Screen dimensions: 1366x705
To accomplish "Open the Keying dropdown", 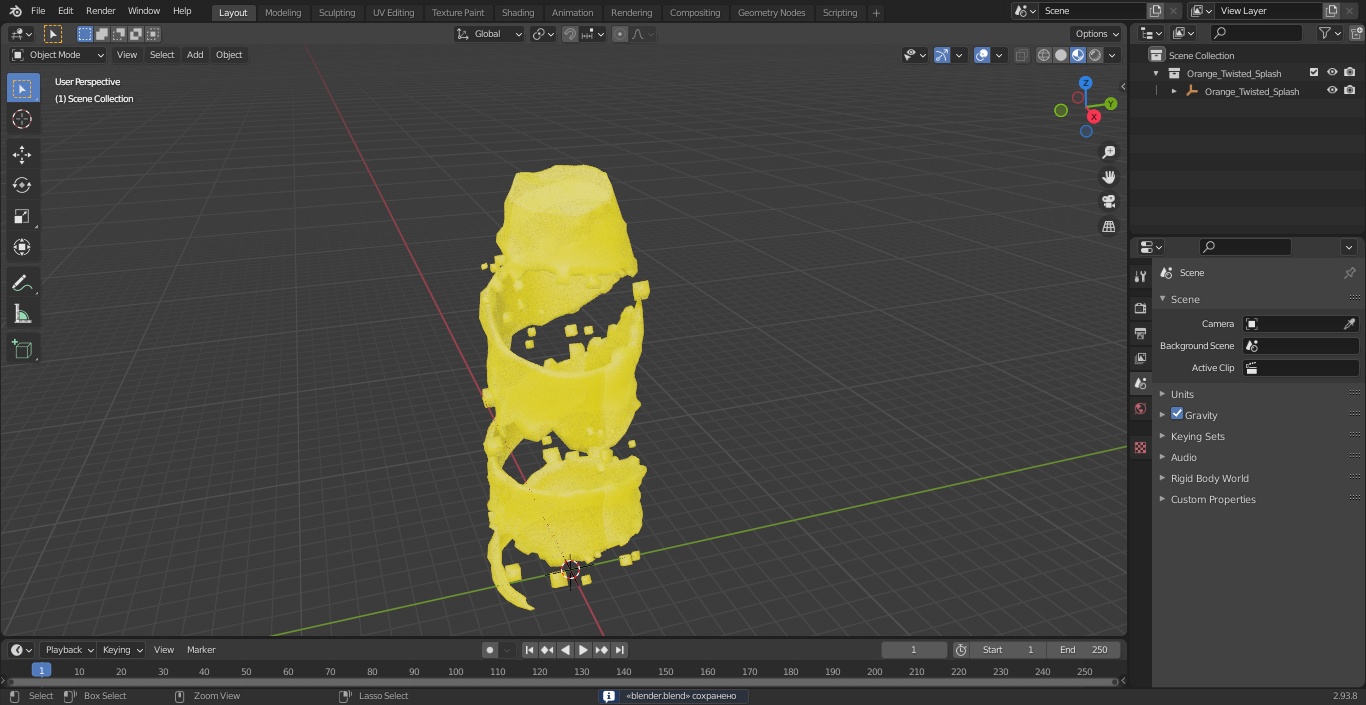I will pyautogui.click(x=122, y=650).
